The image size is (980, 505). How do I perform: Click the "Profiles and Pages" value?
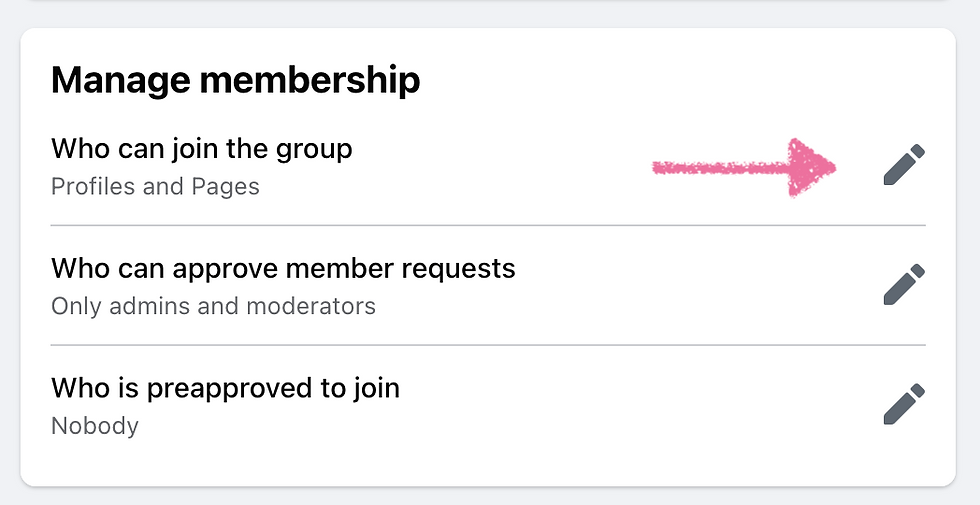click(x=155, y=186)
